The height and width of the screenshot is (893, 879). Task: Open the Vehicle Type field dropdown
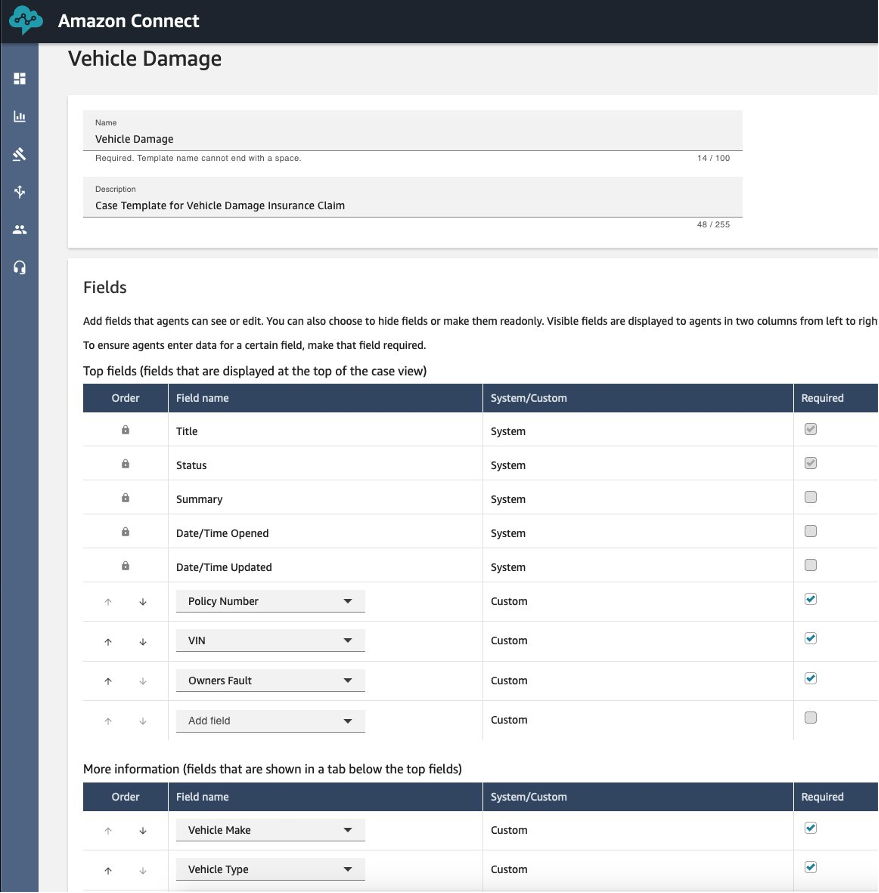click(270, 870)
